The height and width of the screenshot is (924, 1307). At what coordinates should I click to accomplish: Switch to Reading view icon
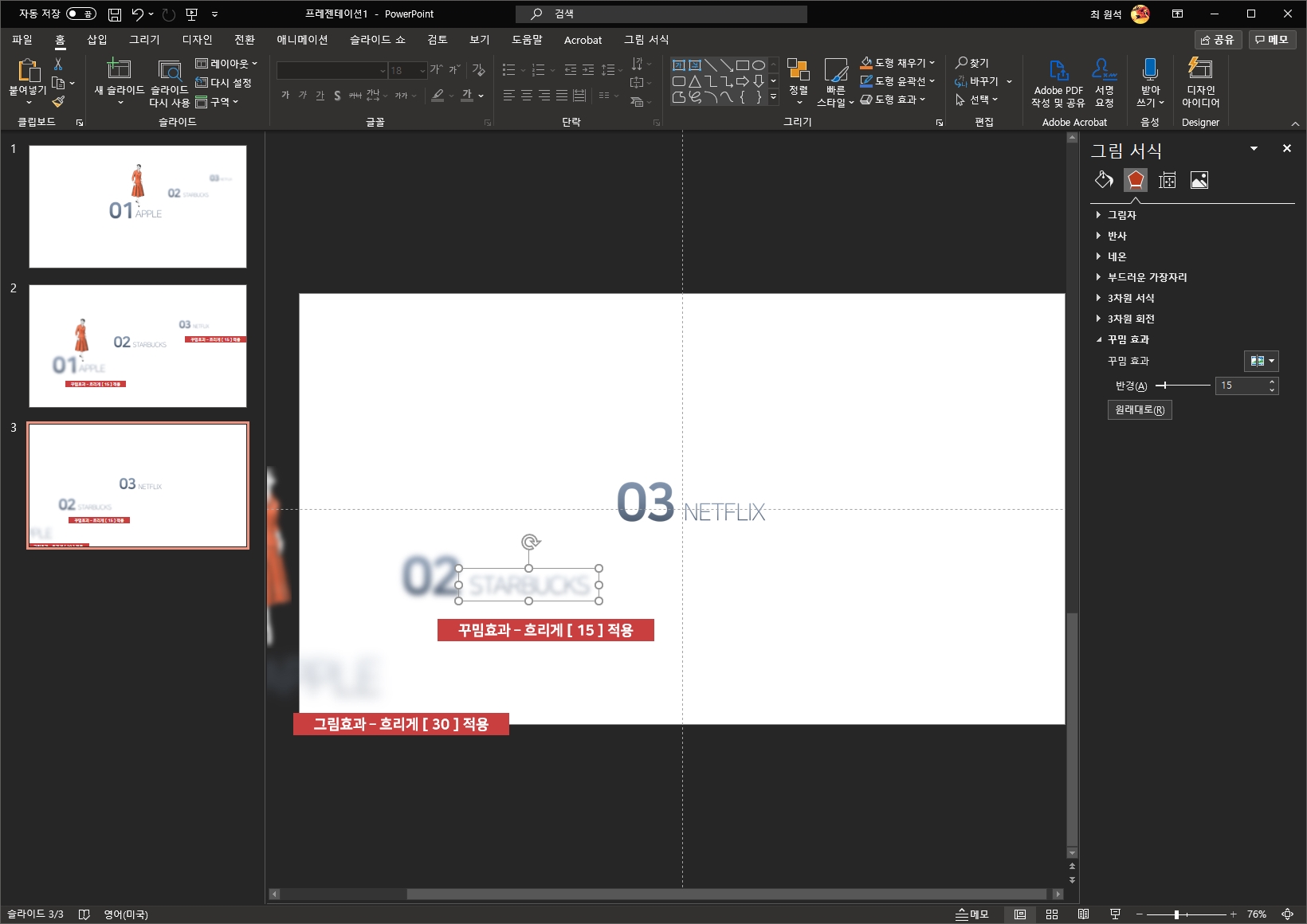click(x=1083, y=914)
